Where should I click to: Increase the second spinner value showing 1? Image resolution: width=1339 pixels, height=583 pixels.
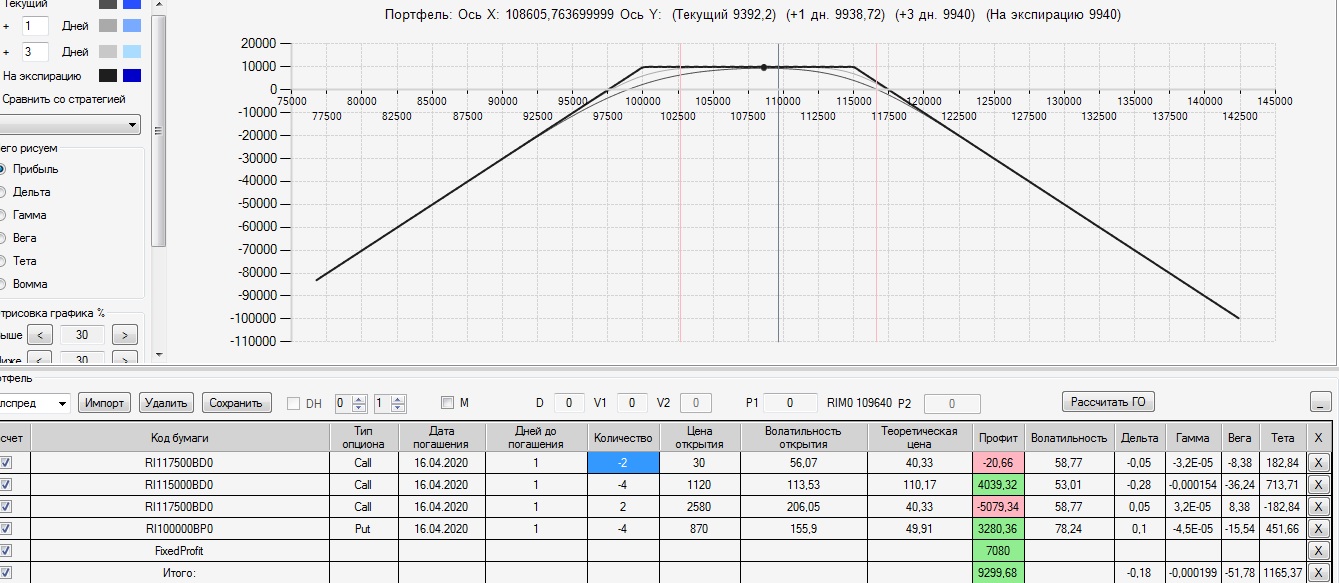(x=399, y=398)
